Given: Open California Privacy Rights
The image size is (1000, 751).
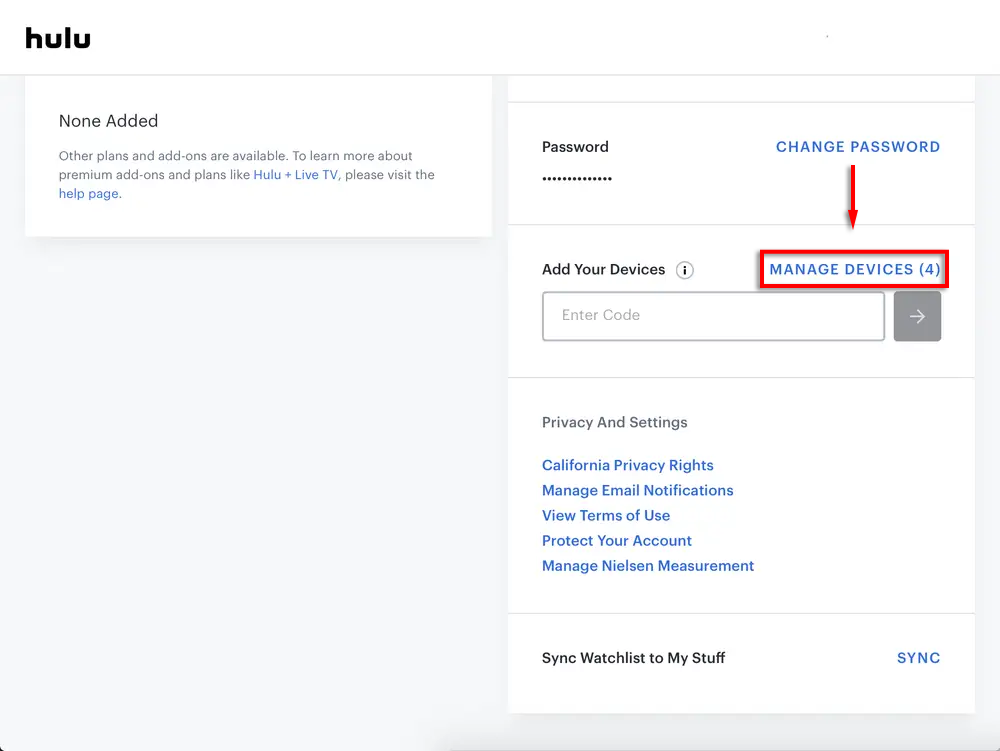Looking at the screenshot, I should [x=627, y=465].
